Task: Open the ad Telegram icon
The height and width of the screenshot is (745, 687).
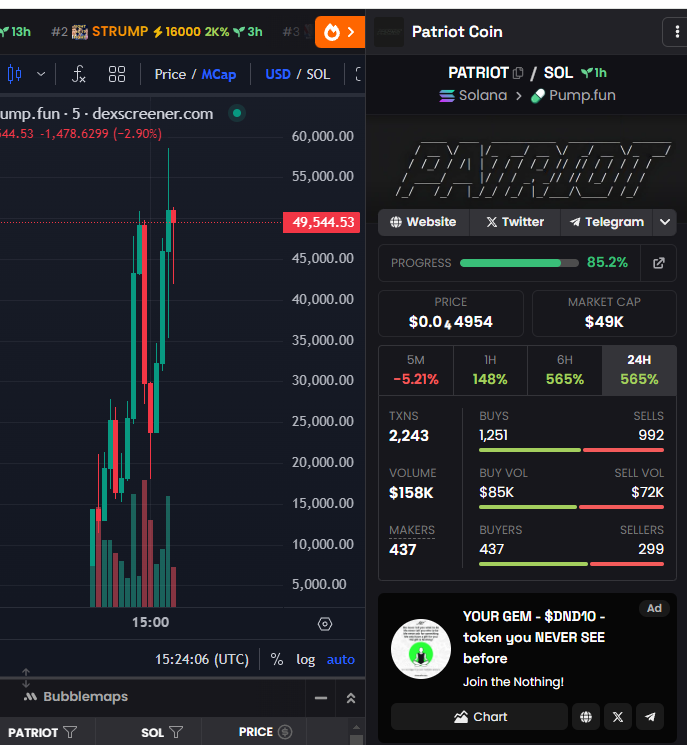Action: pyautogui.click(x=649, y=716)
